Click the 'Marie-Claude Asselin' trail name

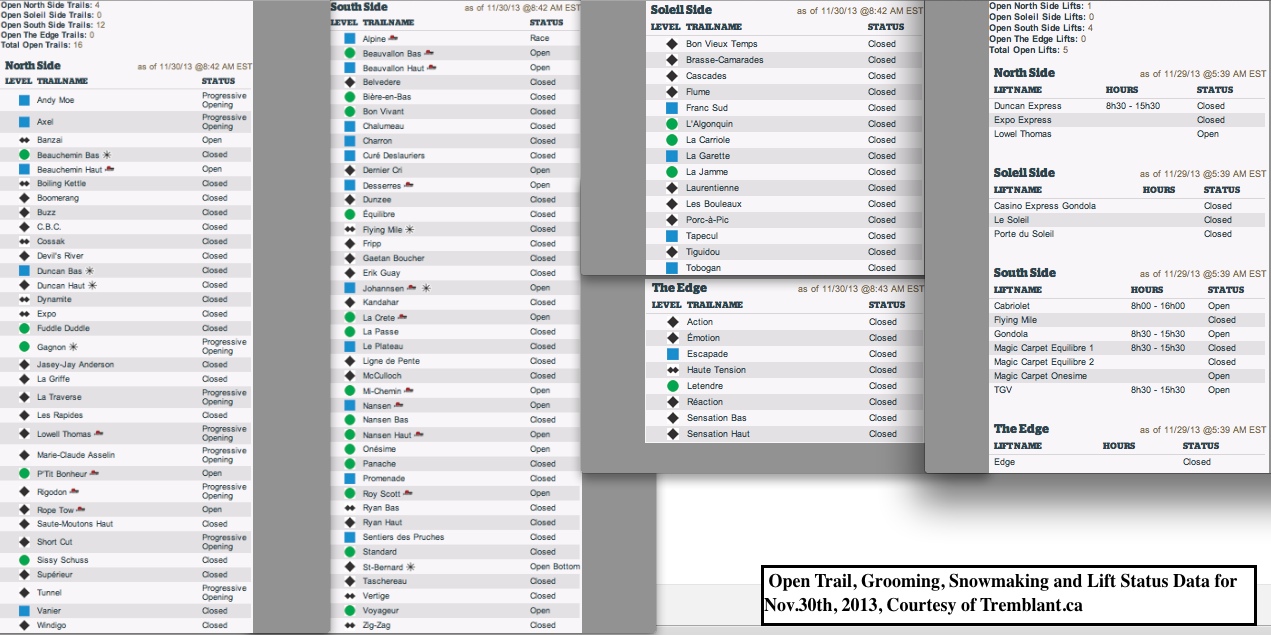[x=76, y=455]
